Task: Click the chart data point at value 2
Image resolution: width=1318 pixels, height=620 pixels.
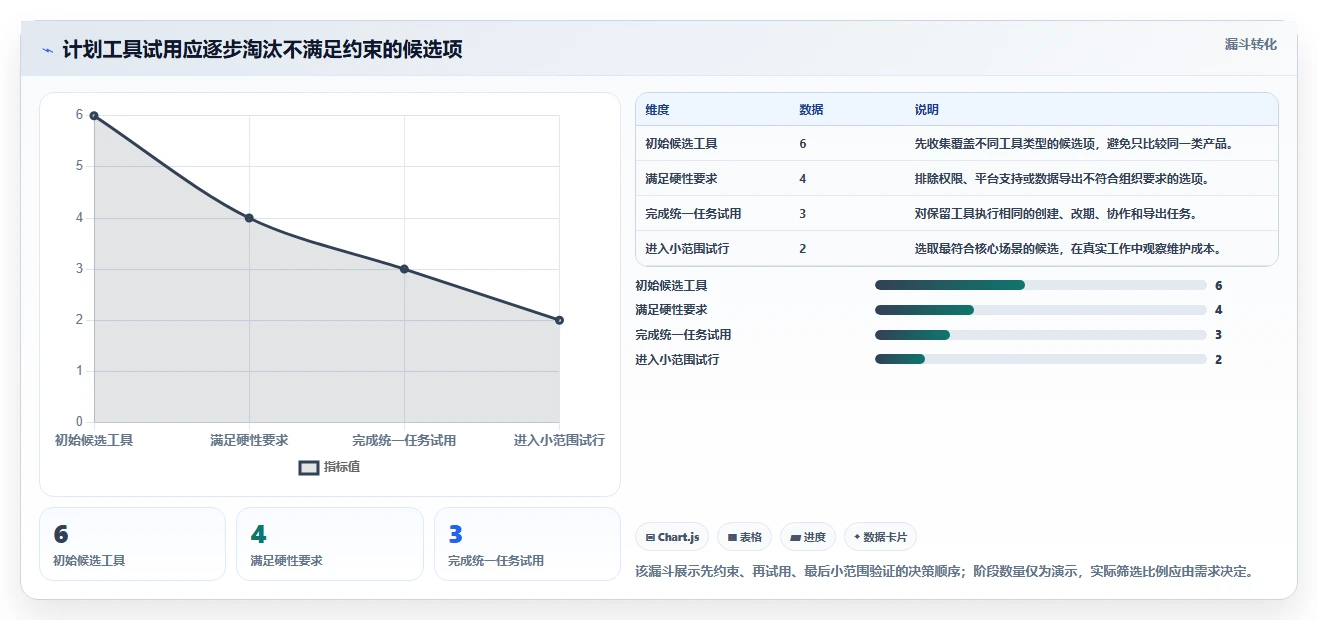Action: (x=559, y=320)
